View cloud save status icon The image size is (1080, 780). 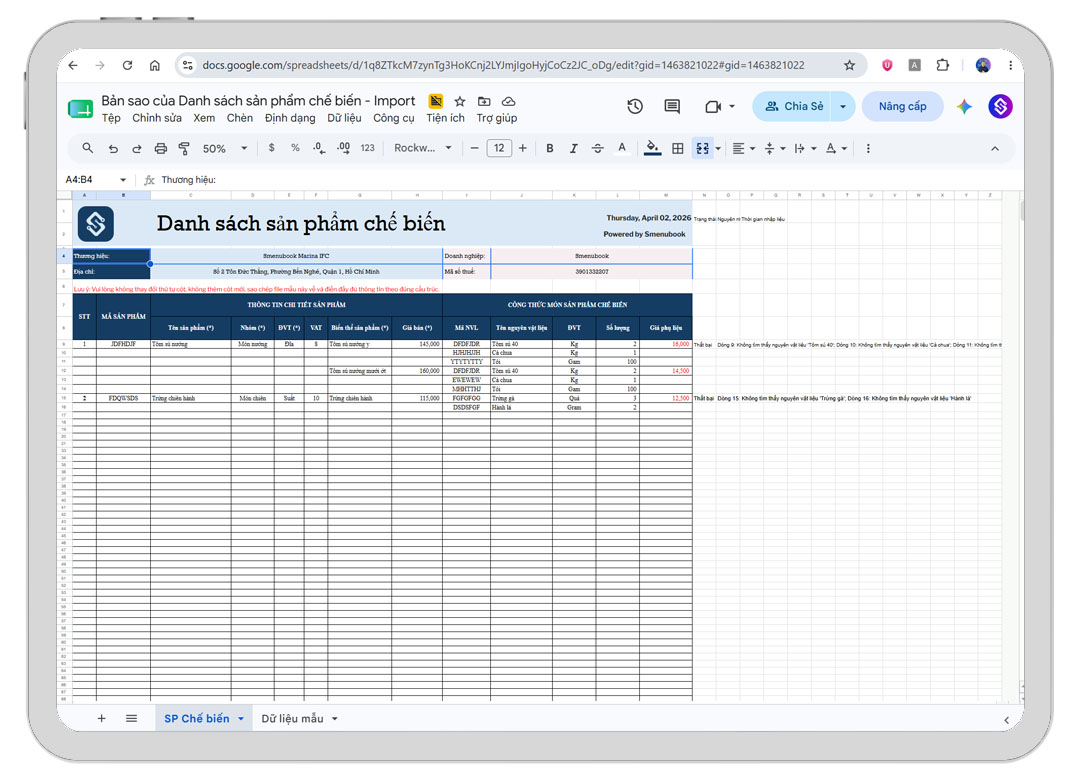(x=508, y=101)
